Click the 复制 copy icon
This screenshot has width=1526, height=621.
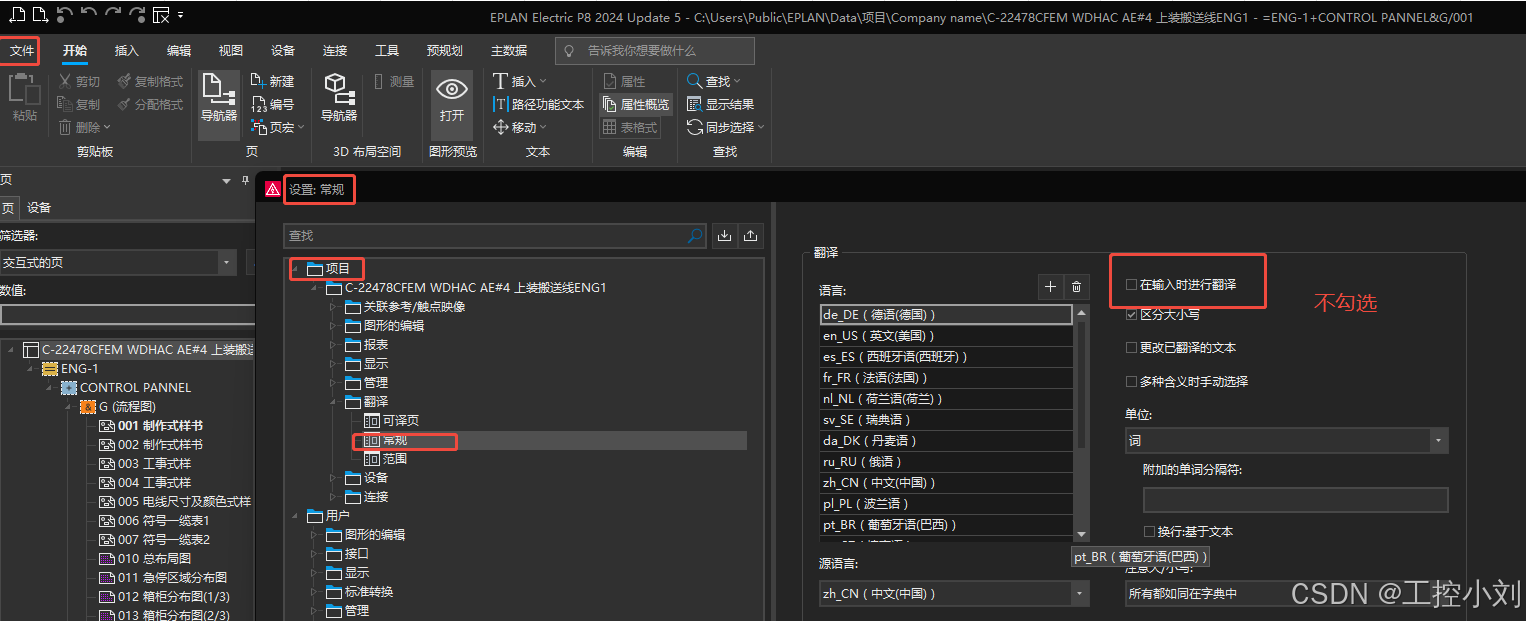point(65,104)
